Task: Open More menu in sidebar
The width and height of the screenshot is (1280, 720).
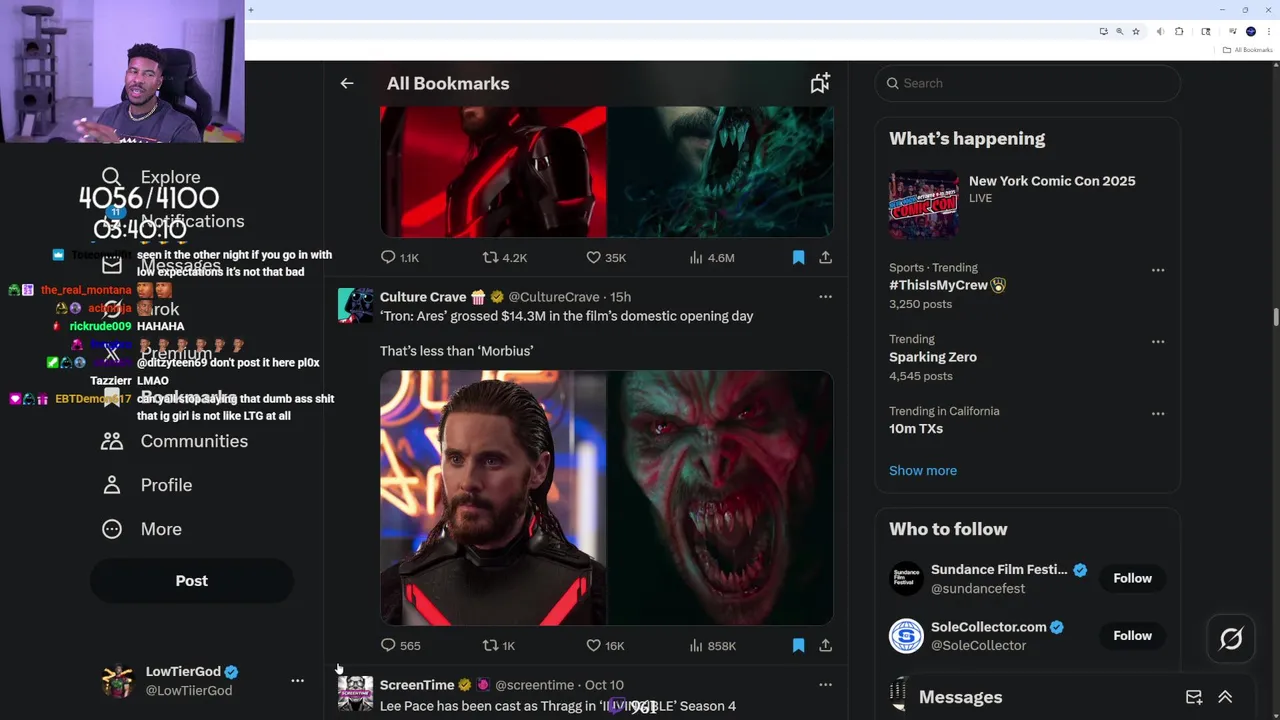Action: 142,529
